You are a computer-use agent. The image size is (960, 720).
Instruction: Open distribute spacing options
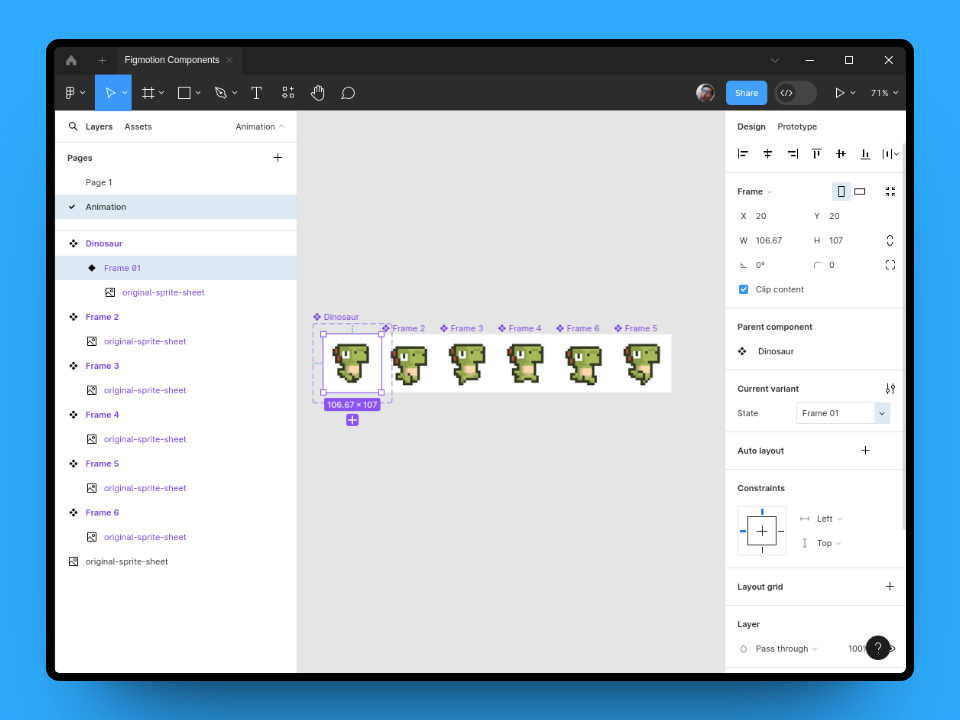tap(890, 154)
